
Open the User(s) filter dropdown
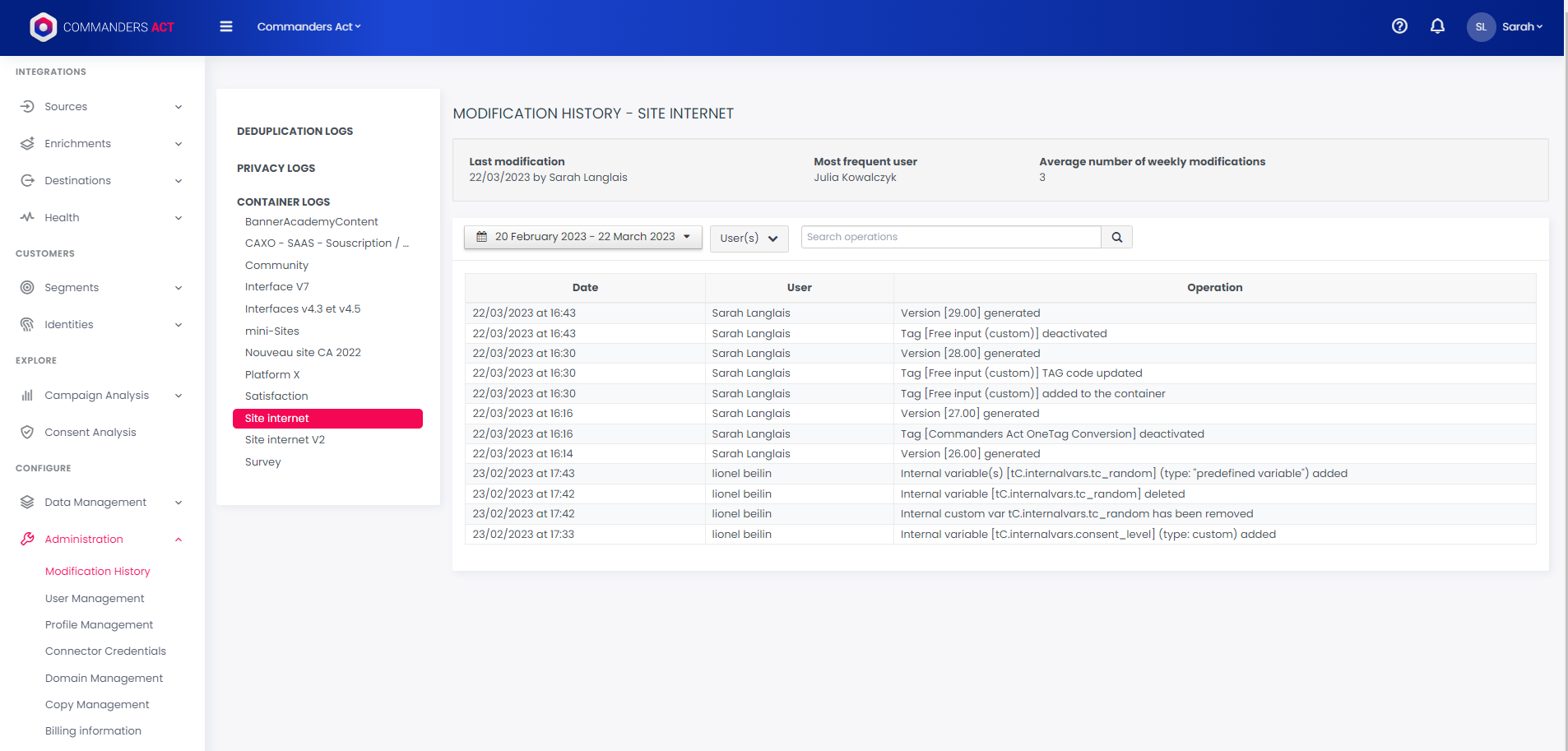click(x=749, y=239)
